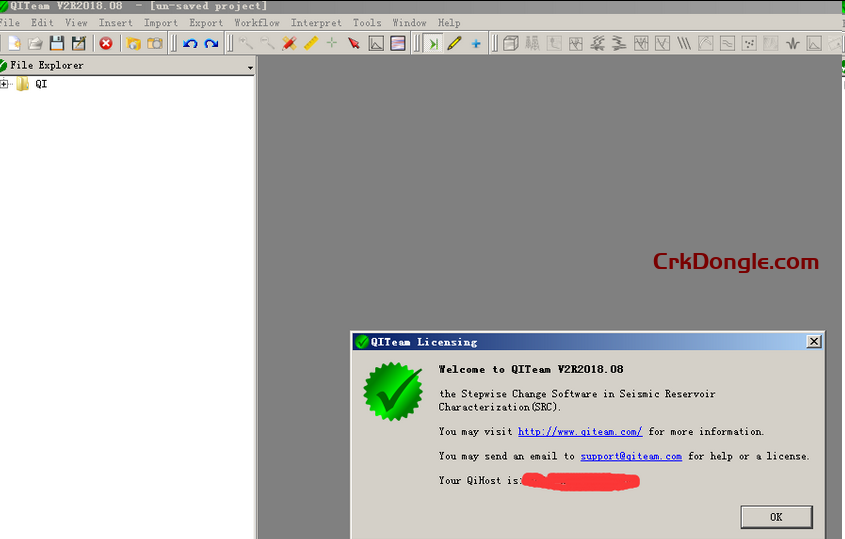Expand the QI tree node
This screenshot has height=539, width=845.
point(5,84)
